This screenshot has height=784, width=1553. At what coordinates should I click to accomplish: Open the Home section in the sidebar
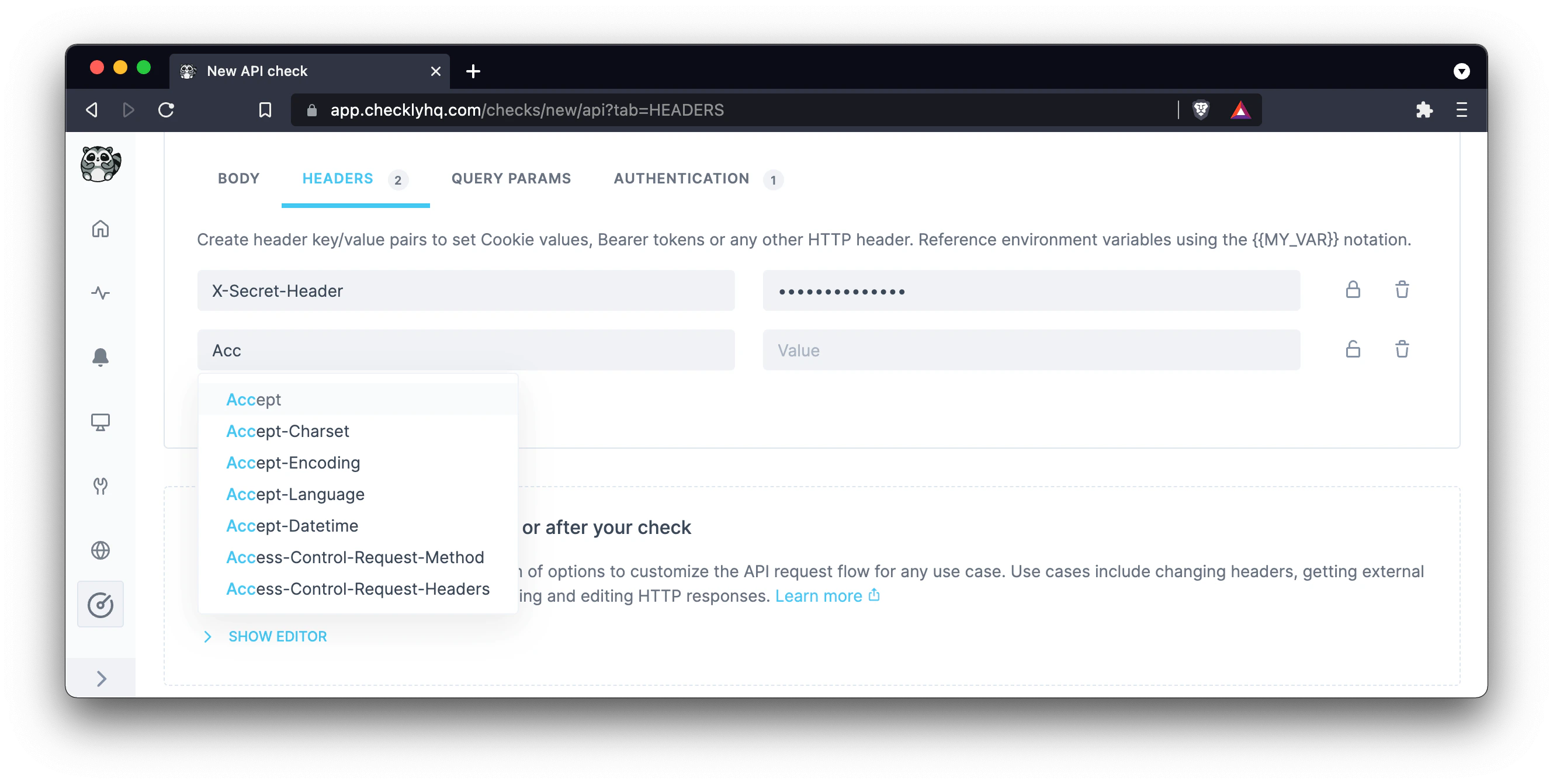[100, 229]
